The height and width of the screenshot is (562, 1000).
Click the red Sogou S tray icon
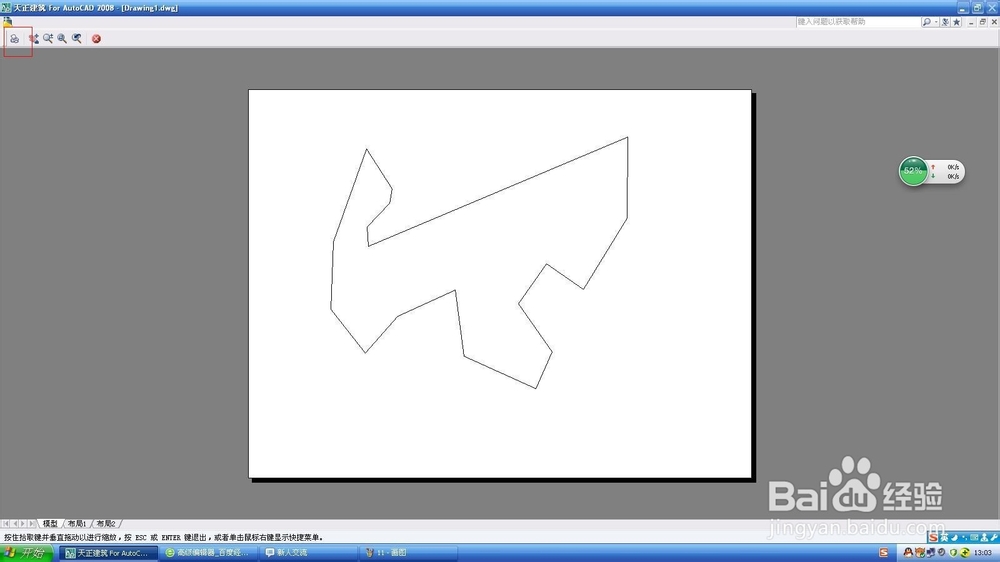[883, 553]
